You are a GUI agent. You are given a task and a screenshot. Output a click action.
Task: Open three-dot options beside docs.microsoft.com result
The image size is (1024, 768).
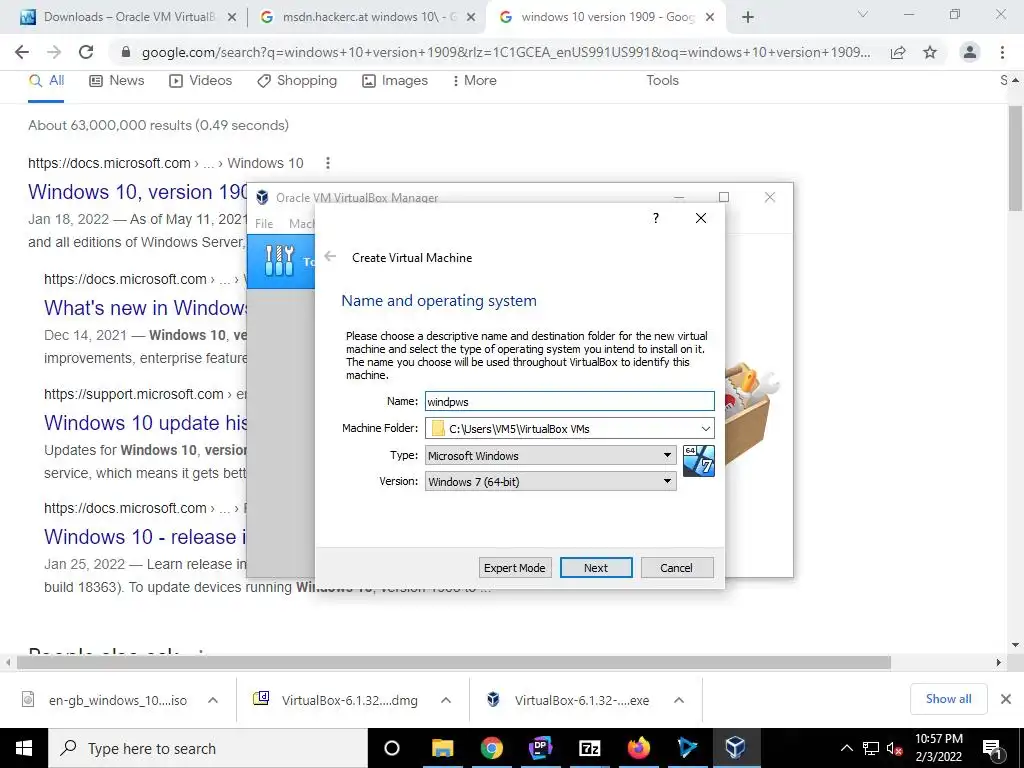(328, 163)
